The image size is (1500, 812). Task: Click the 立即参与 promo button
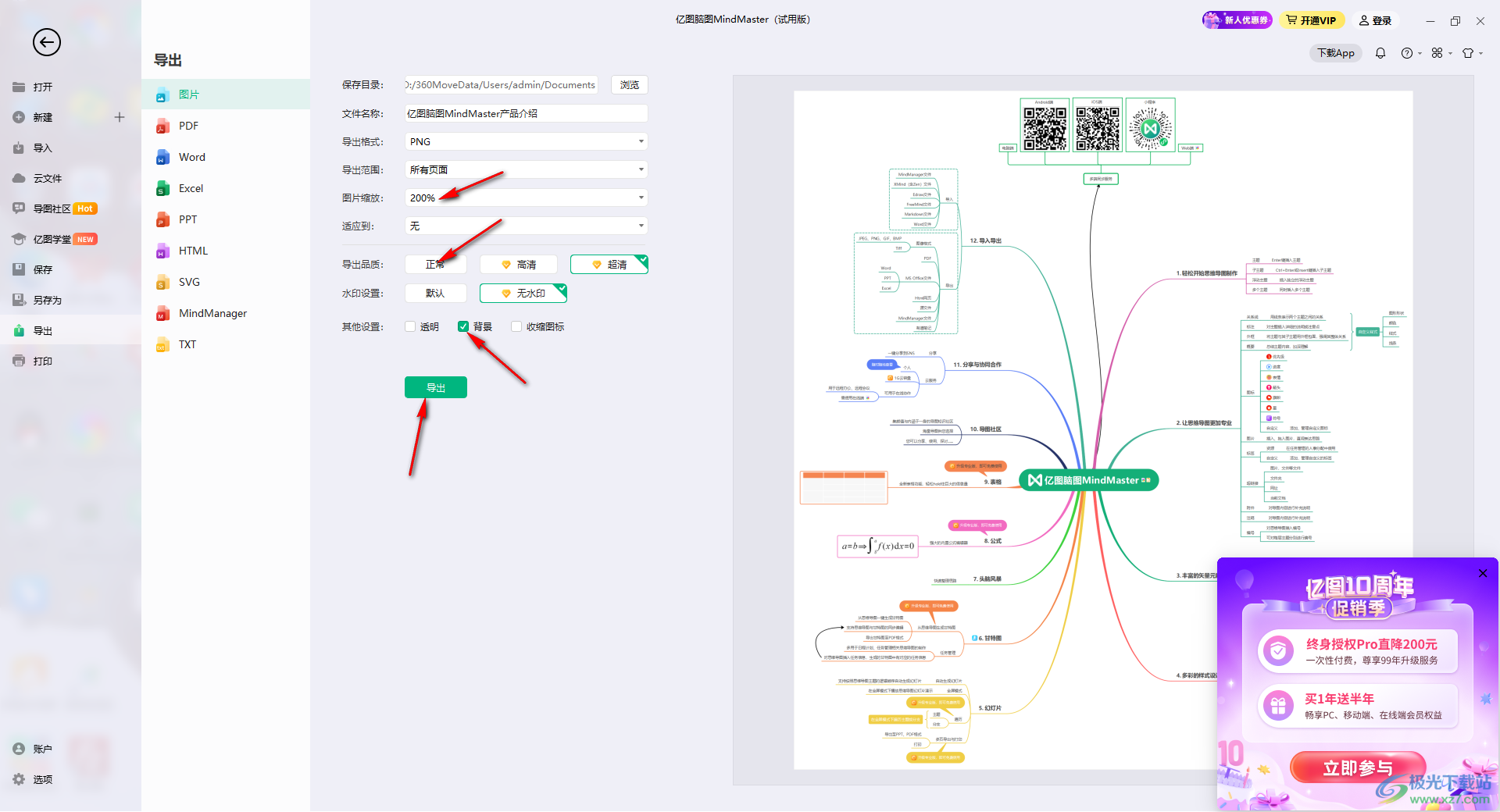pos(1358,767)
